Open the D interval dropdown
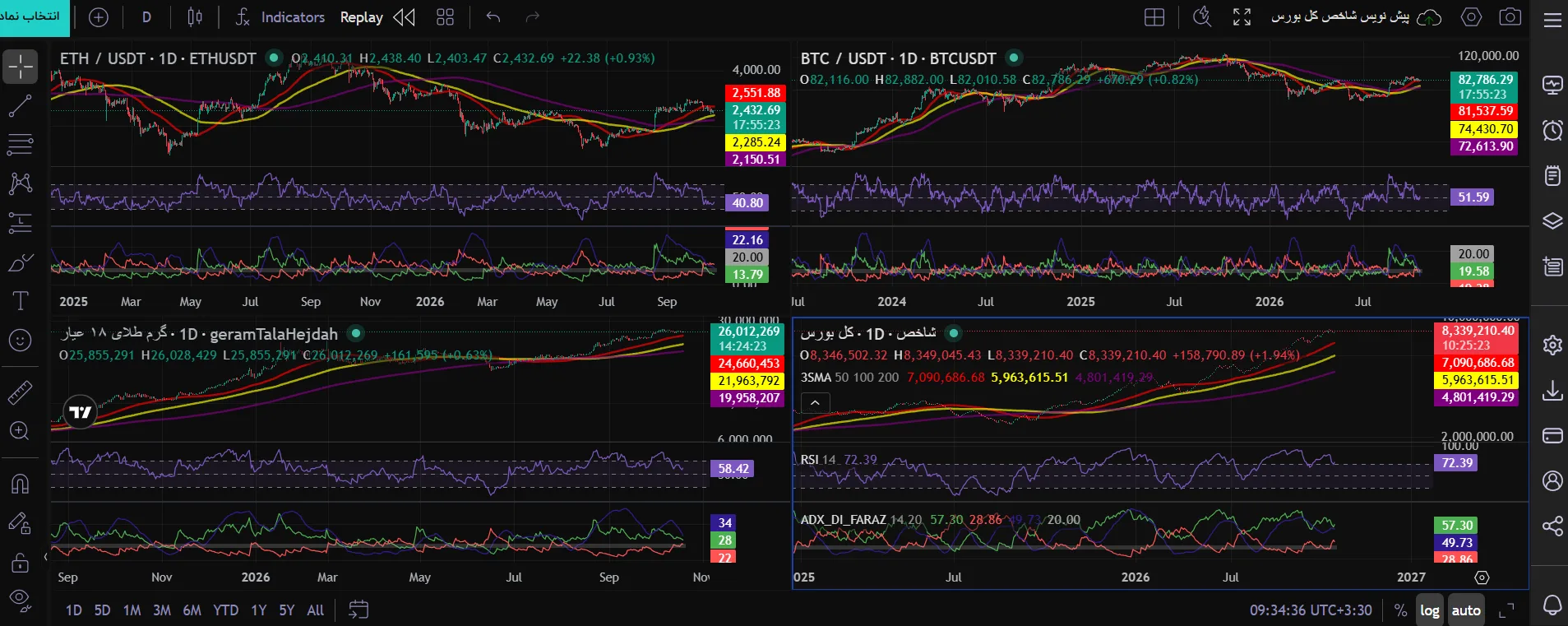1568x626 pixels. point(146,17)
